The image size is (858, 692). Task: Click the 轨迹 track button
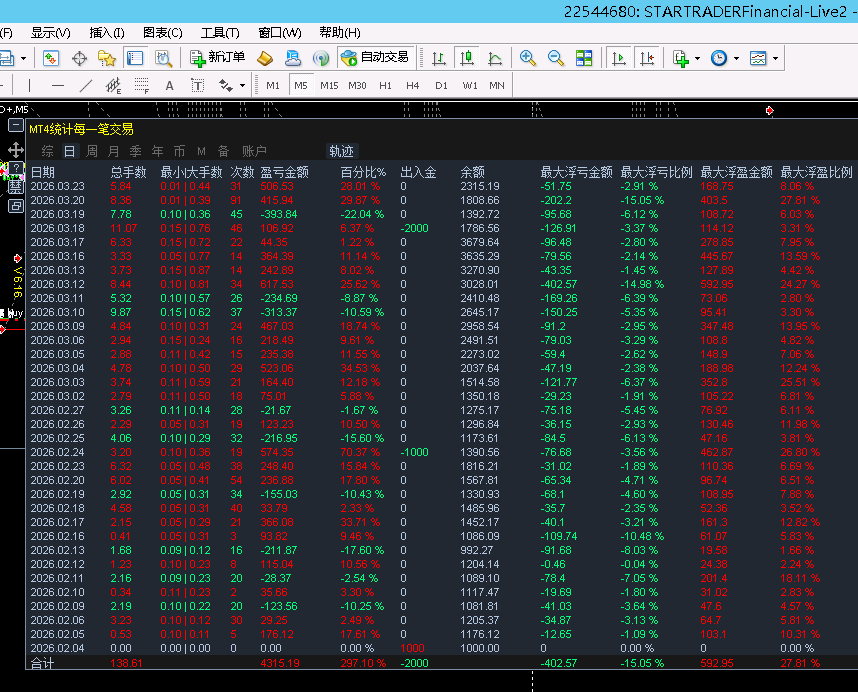point(341,151)
